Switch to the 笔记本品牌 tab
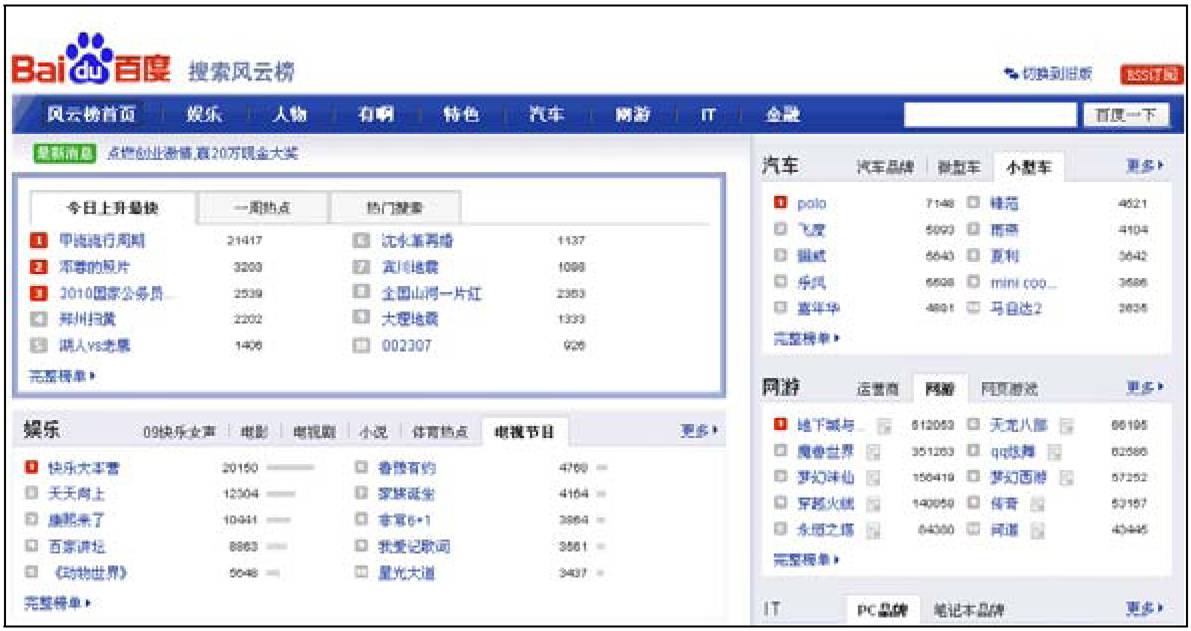1191x631 pixels. (x=968, y=610)
